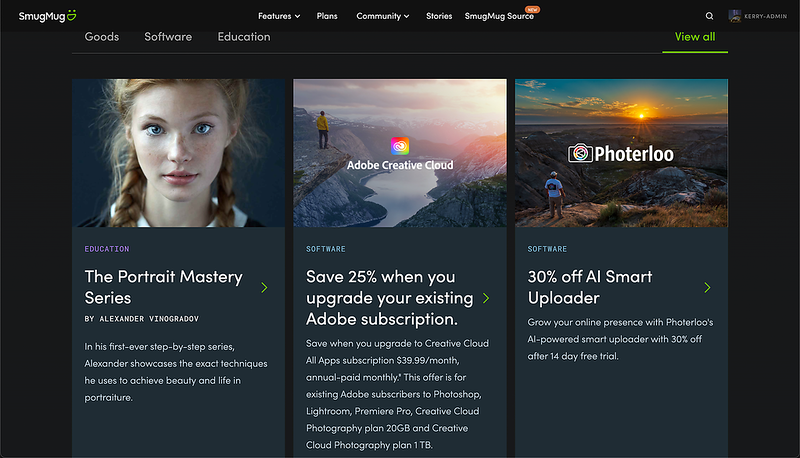Image resolution: width=800 pixels, height=458 pixels.
Task: Click the Creative Cloud All Apps offer description
Action: tap(397, 394)
